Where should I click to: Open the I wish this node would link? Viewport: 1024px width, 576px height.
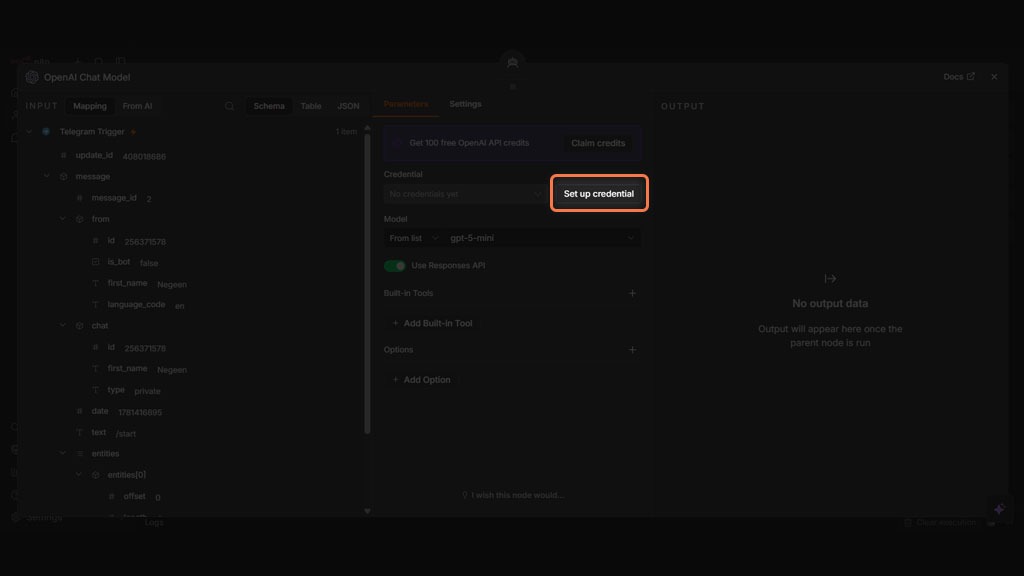[x=513, y=495]
